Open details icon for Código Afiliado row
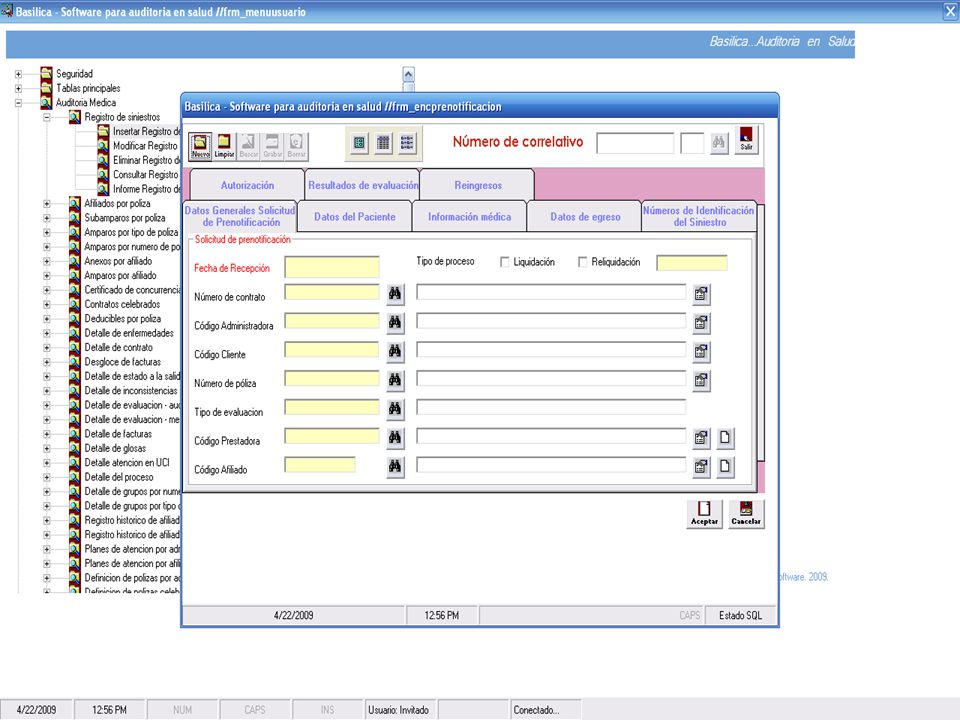 tap(702, 467)
